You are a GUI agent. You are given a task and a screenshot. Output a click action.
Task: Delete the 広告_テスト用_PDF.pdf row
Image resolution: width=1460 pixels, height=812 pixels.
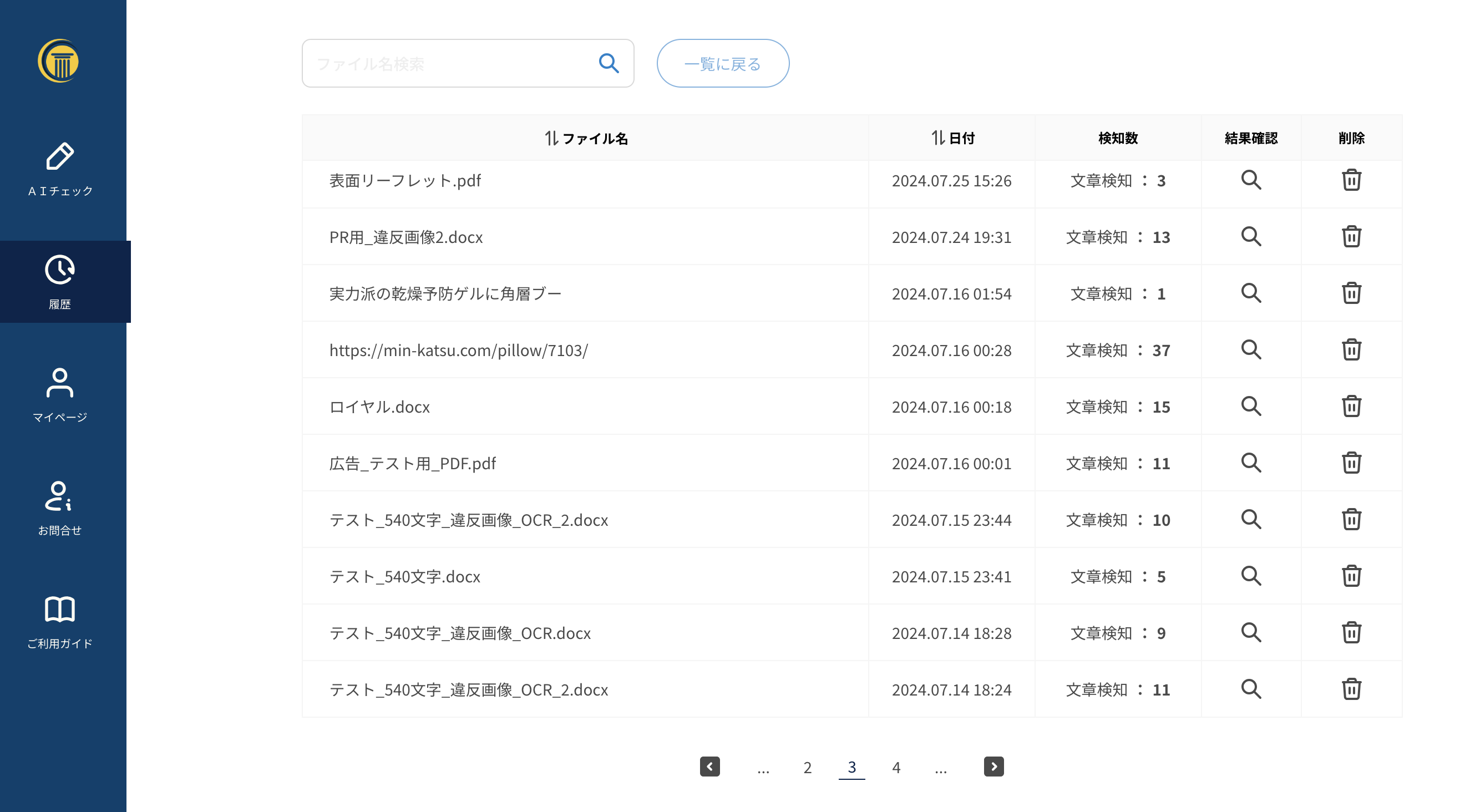[1351, 463]
